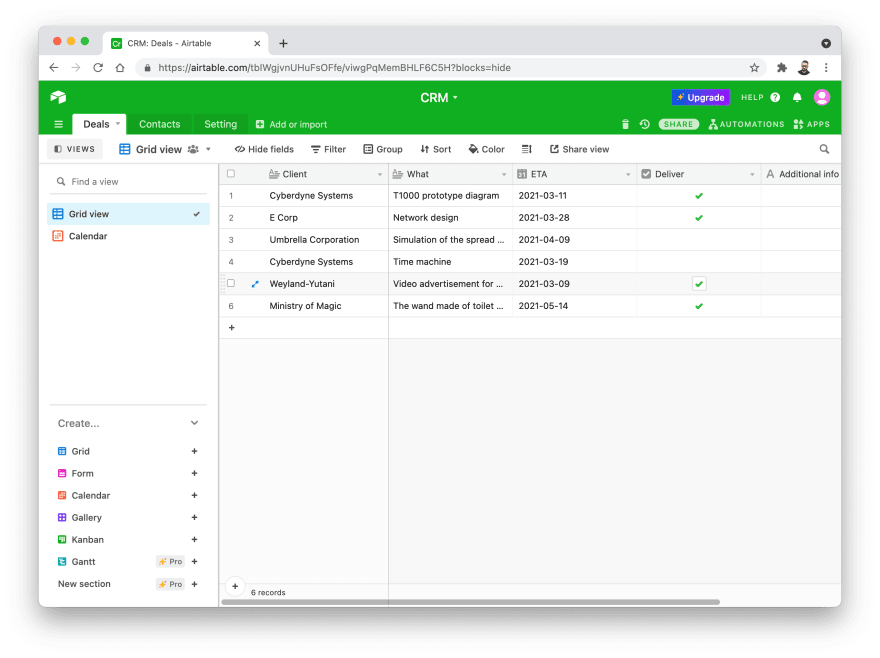Open the Color options in toolbar
880x658 pixels.
pyautogui.click(x=487, y=149)
